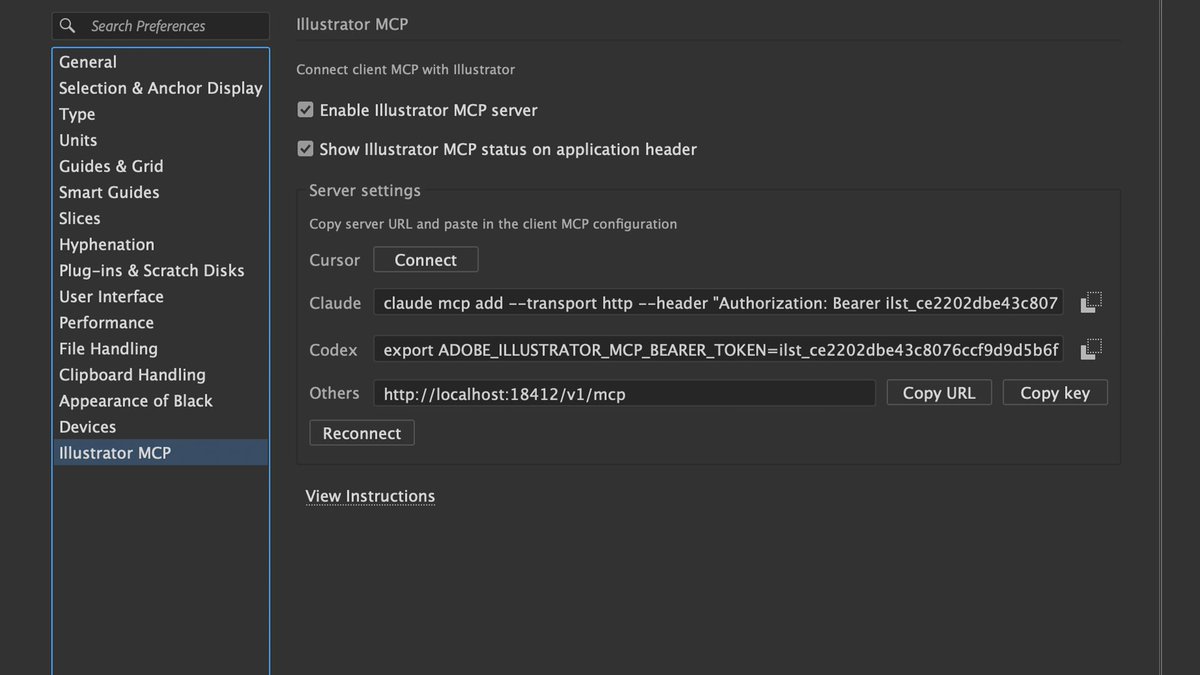
Task: Focus the Search Preferences field
Action: pyautogui.click(x=161, y=26)
